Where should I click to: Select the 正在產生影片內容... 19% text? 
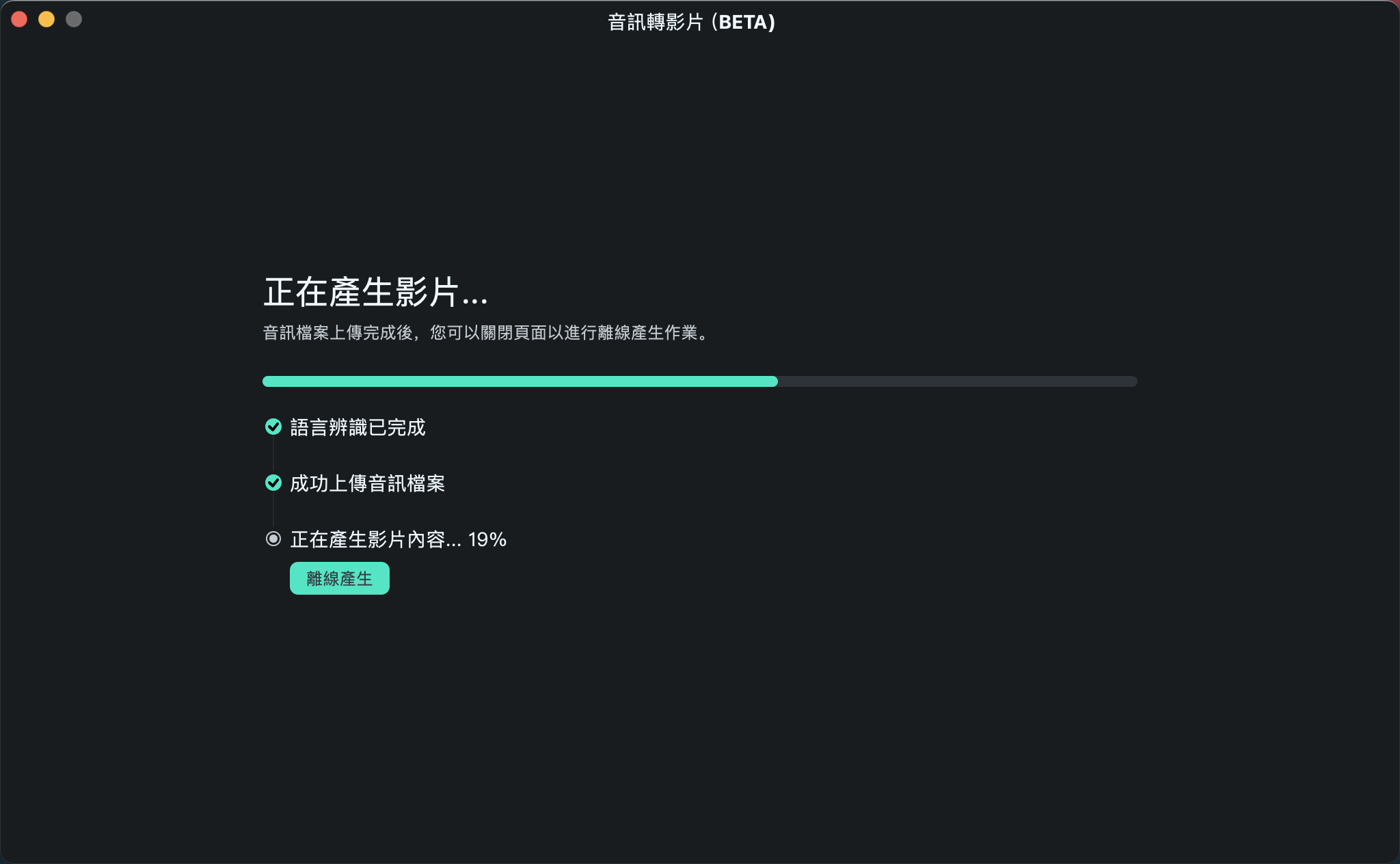[399, 539]
